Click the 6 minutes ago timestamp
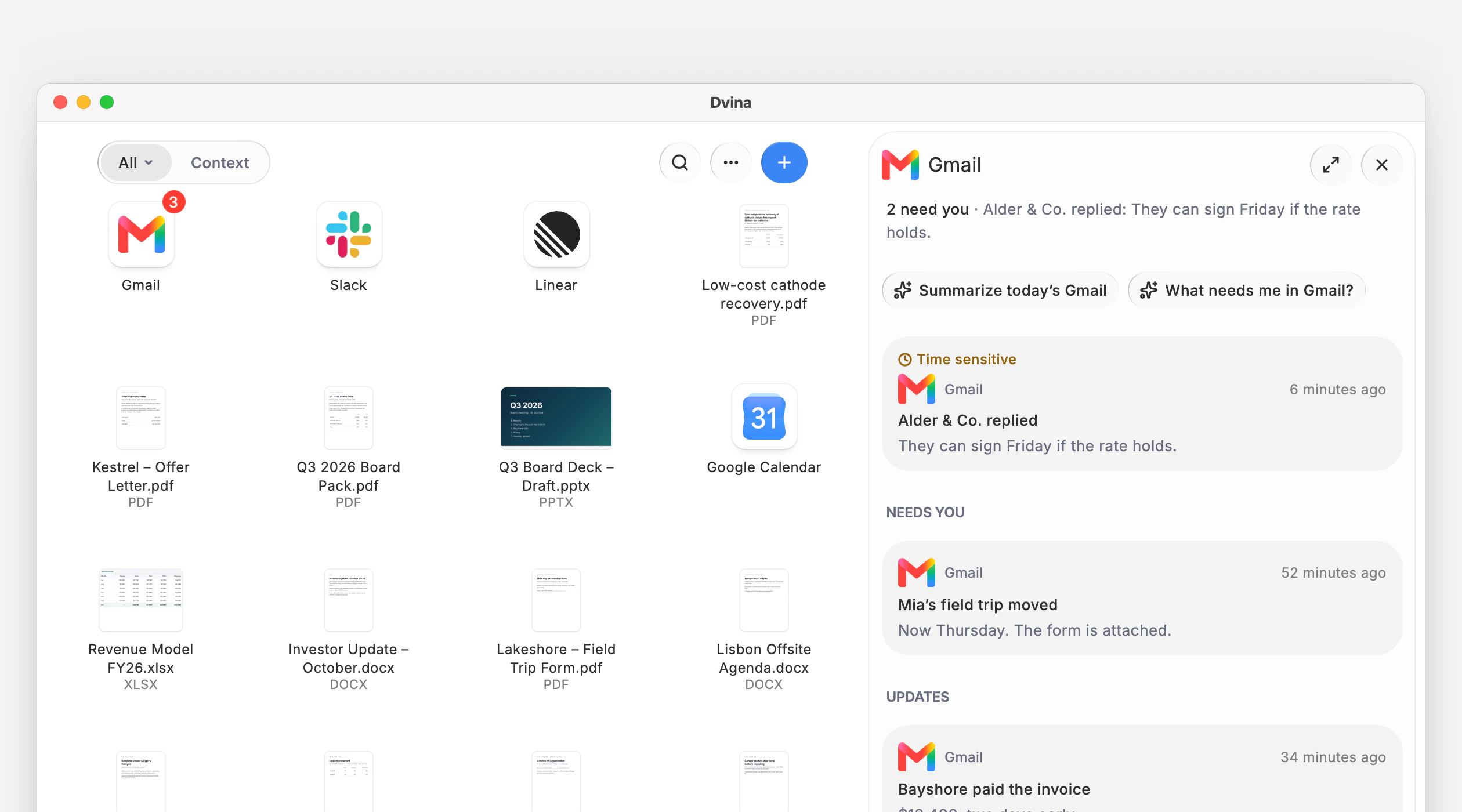The width and height of the screenshot is (1462, 812). tap(1337, 389)
